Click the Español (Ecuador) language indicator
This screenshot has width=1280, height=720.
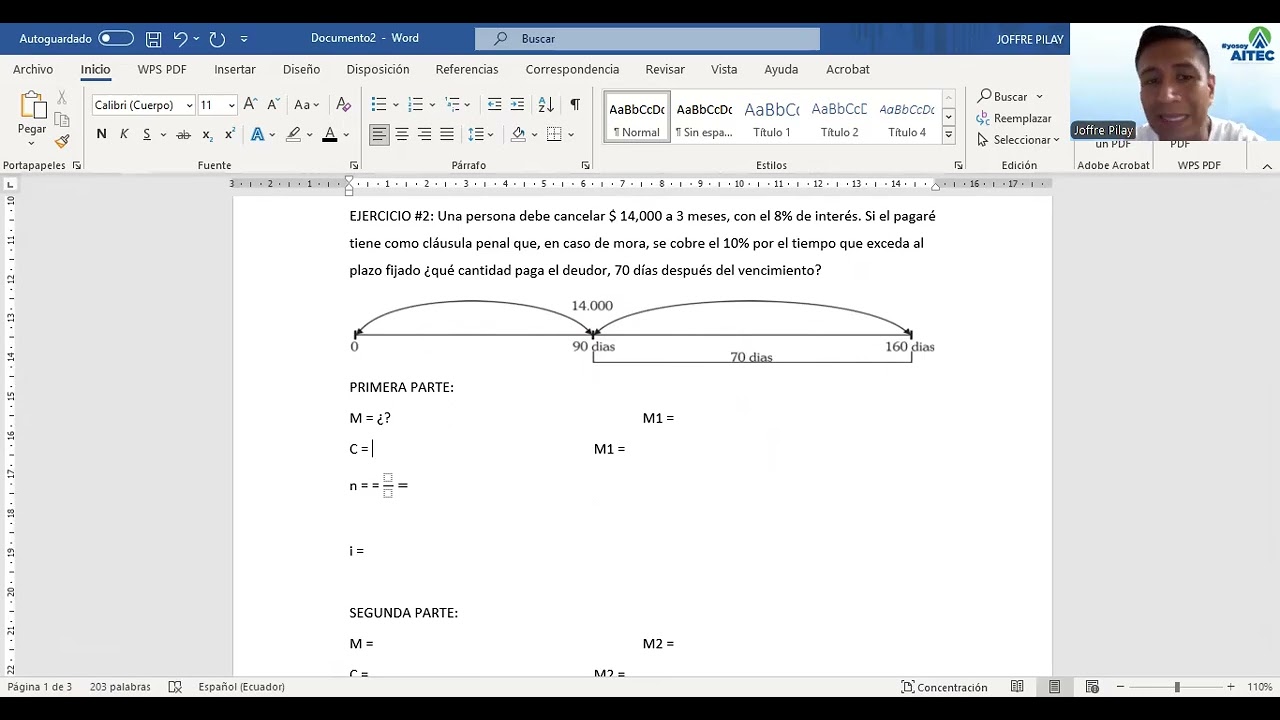(x=241, y=687)
